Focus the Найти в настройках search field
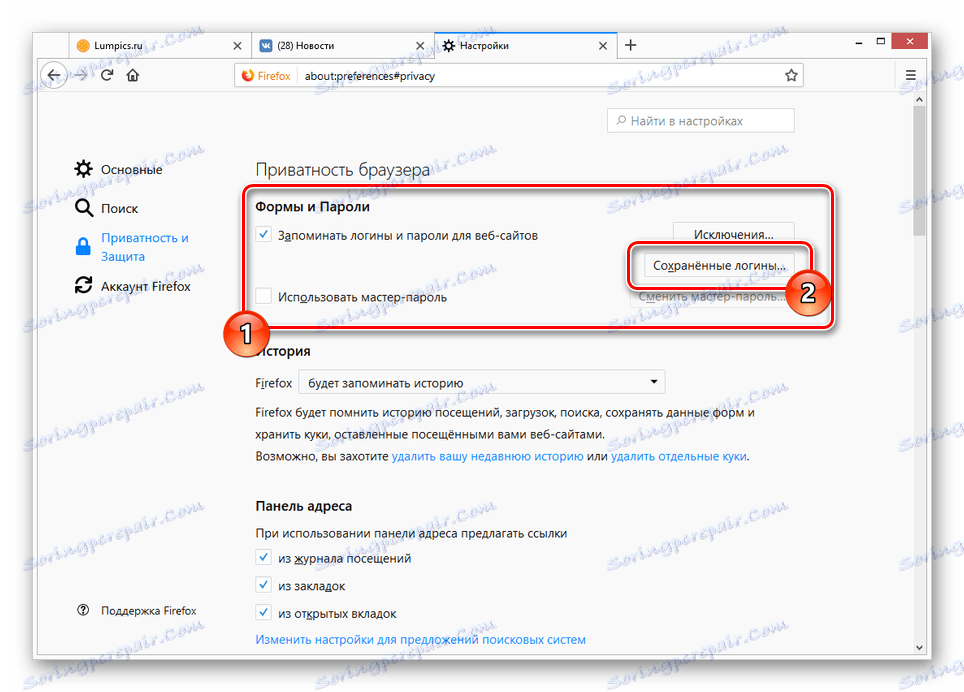The height and width of the screenshot is (692, 964). [700, 121]
